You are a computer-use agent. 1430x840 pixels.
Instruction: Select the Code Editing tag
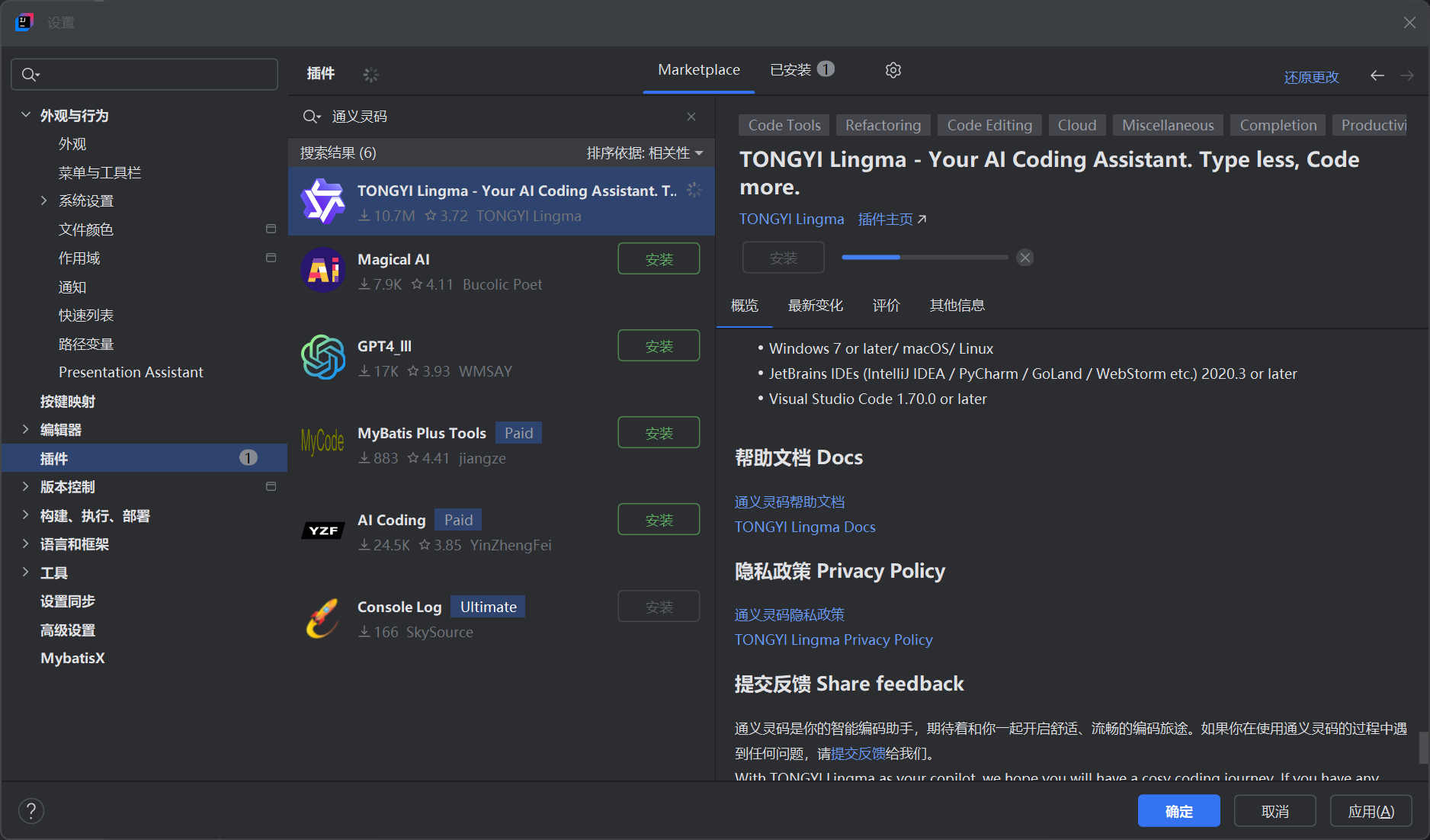(x=989, y=125)
